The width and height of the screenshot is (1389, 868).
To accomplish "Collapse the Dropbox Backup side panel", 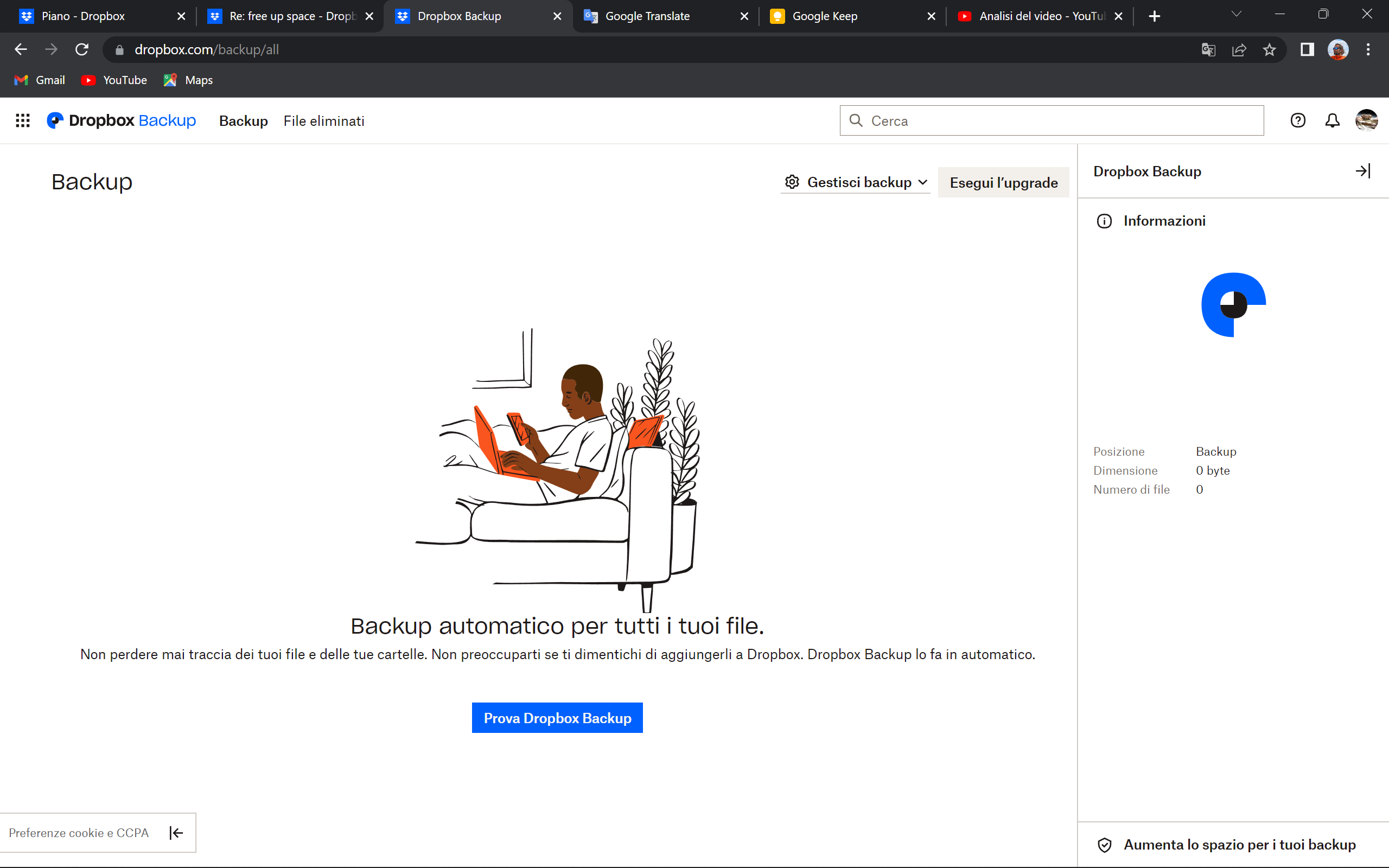I will [1363, 171].
